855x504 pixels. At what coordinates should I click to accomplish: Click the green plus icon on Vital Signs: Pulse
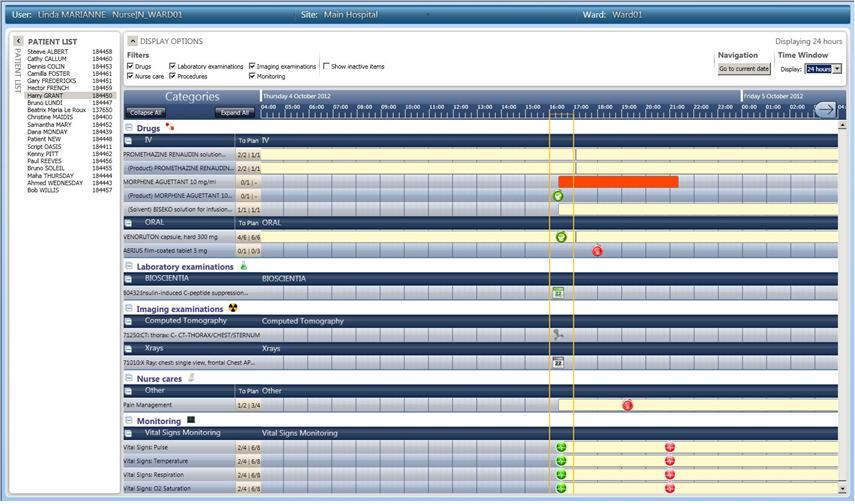[x=561, y=448]
